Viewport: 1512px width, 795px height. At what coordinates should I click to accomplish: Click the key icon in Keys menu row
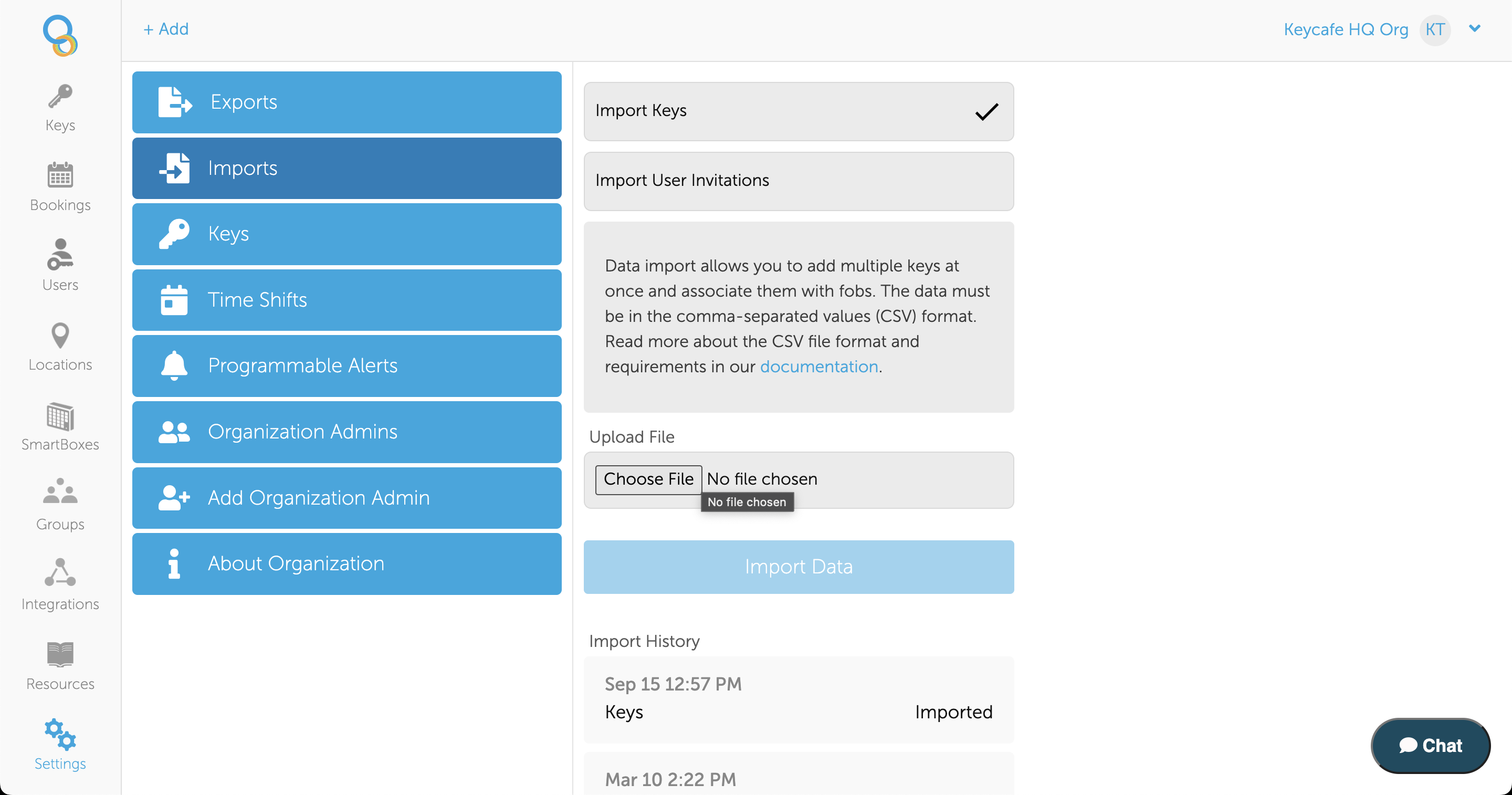click(x=174, y=234)
